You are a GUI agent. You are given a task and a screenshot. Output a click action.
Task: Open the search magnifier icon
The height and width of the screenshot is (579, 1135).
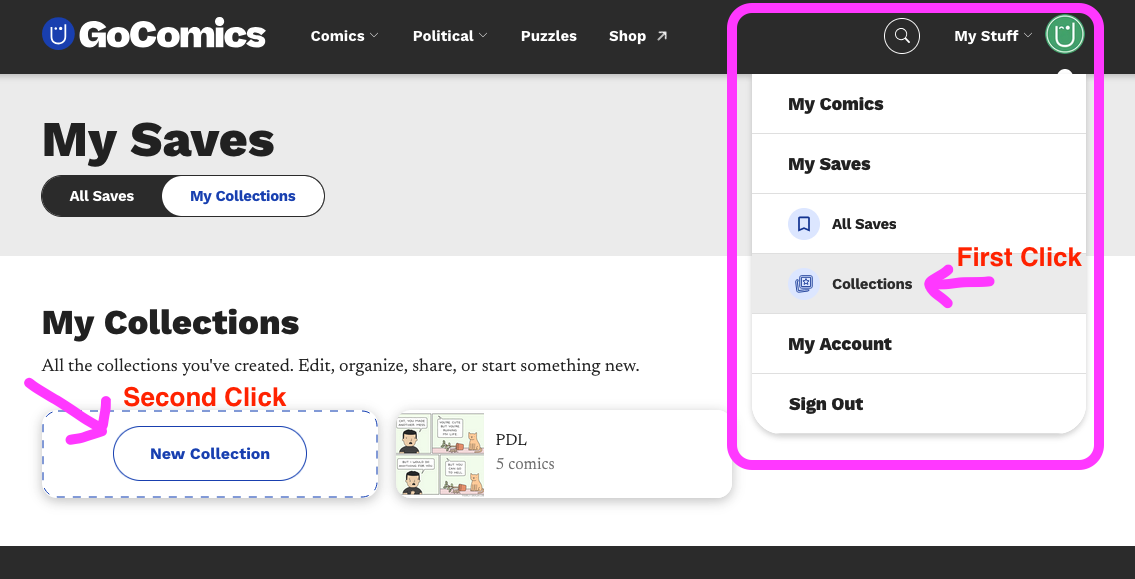[x=902, y=35]
